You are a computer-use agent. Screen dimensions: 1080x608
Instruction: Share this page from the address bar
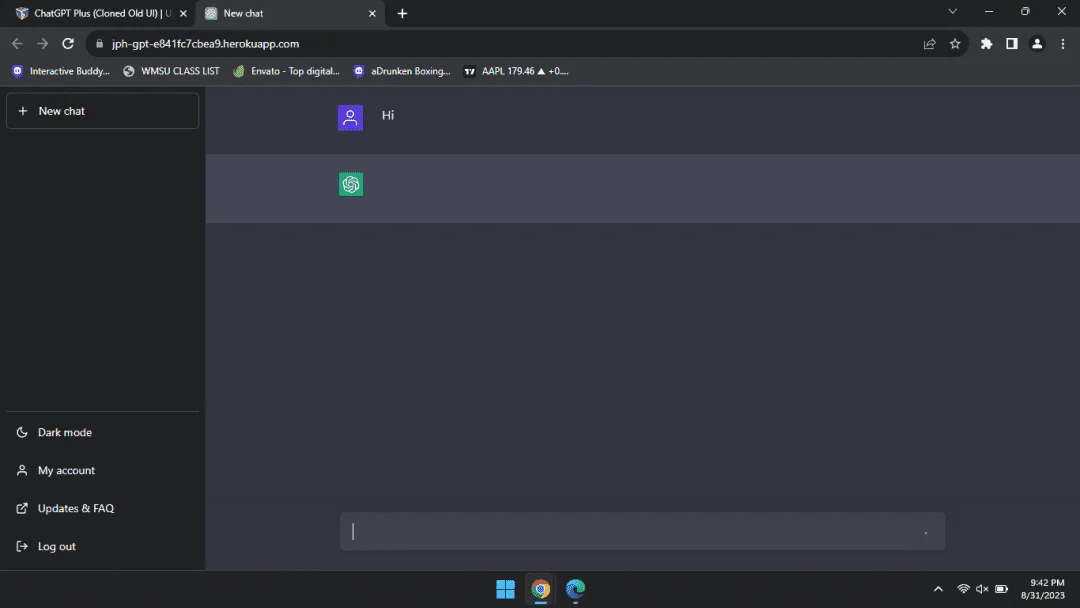929,43
